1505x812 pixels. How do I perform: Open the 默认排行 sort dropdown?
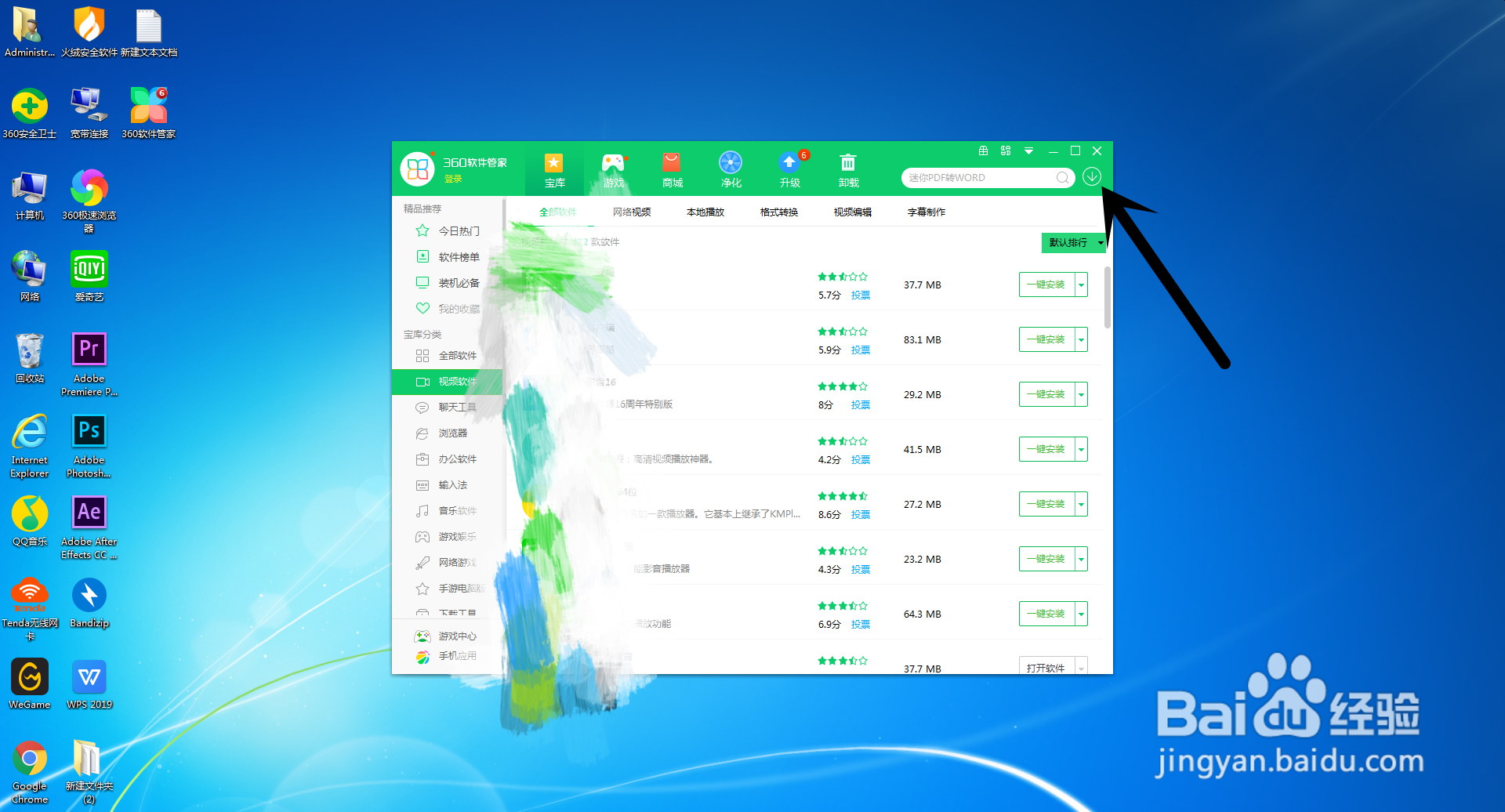1074,243
